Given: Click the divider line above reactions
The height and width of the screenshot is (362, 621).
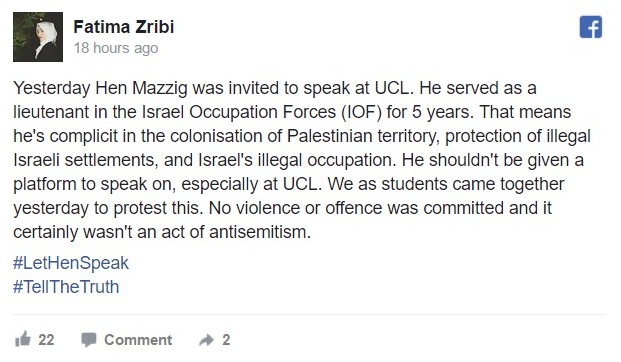Looking at the screenshot, I should (309, 315).
